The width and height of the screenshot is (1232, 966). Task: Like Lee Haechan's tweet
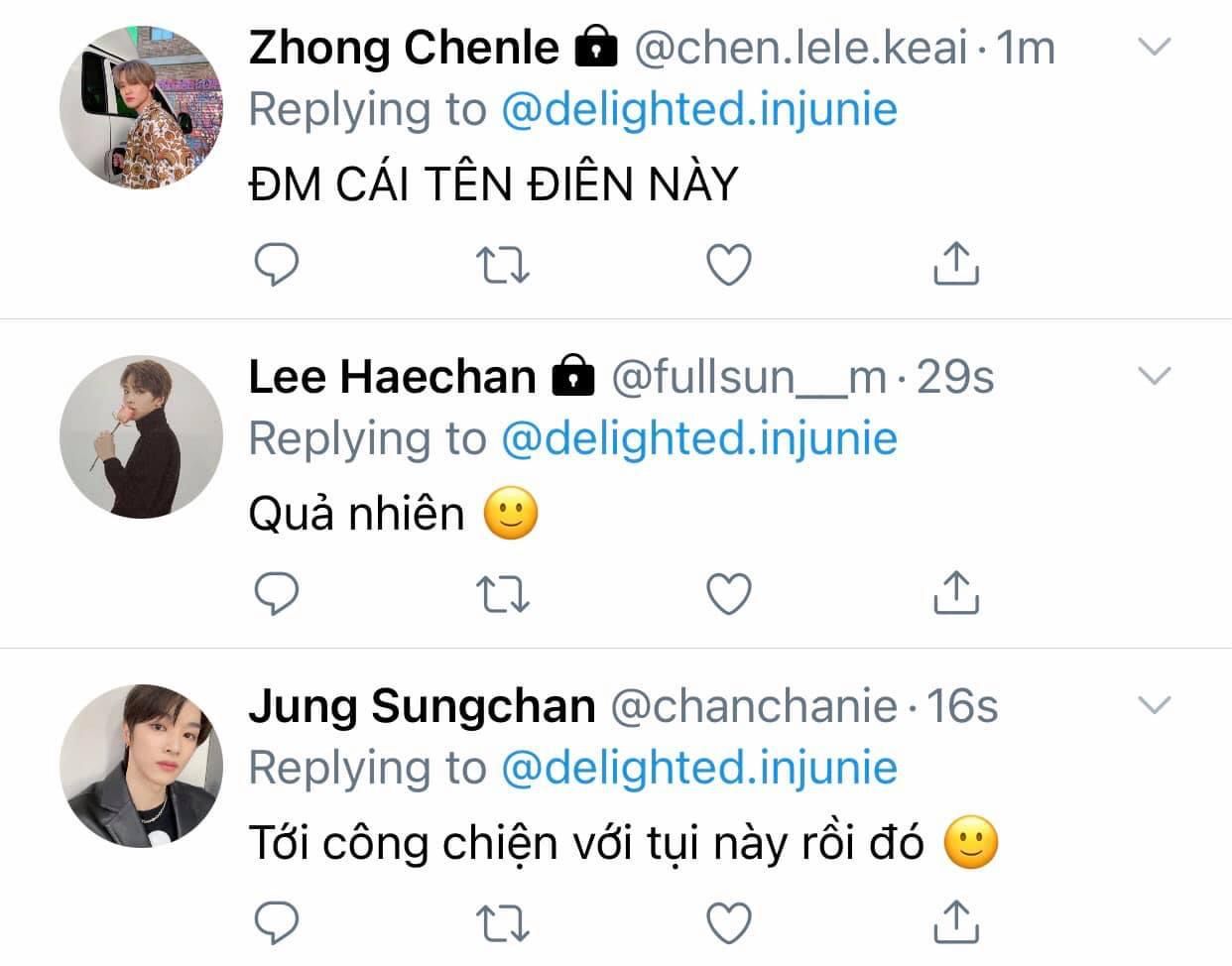(729, 593)
